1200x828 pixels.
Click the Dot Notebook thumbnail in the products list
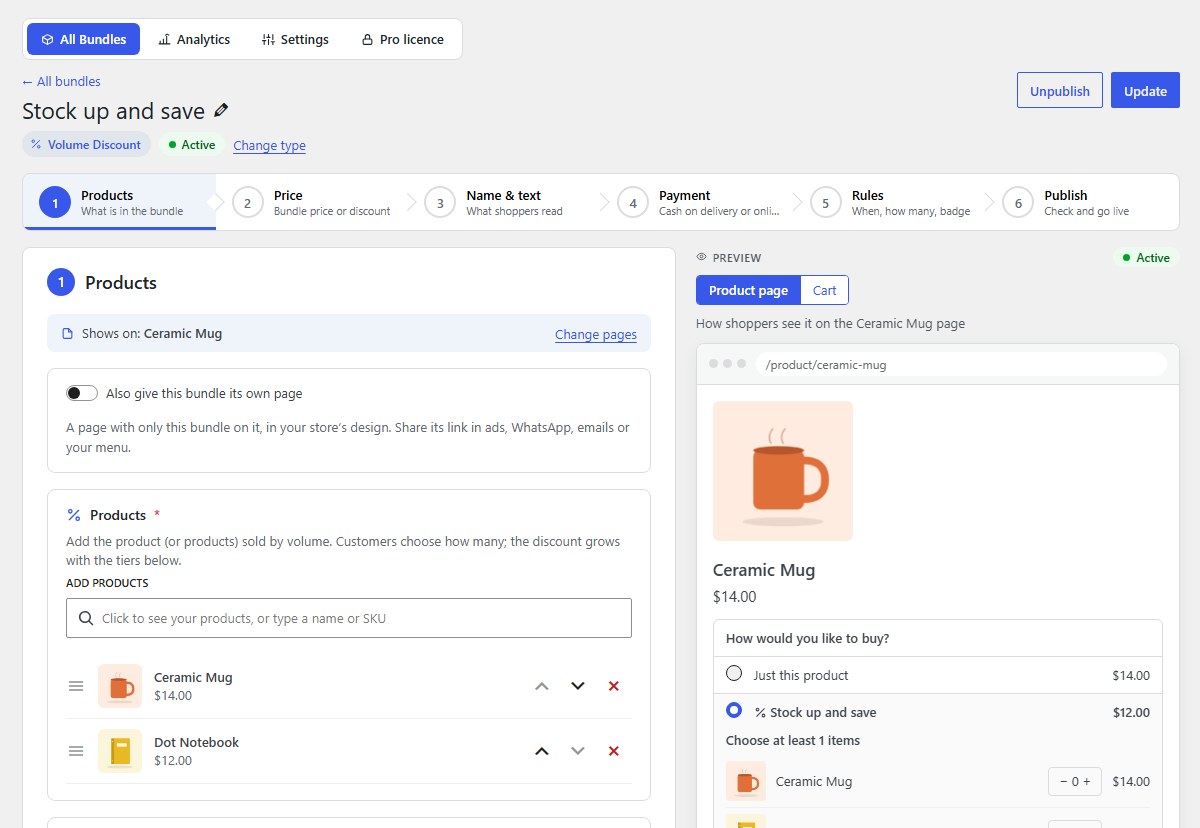[120, 751]
